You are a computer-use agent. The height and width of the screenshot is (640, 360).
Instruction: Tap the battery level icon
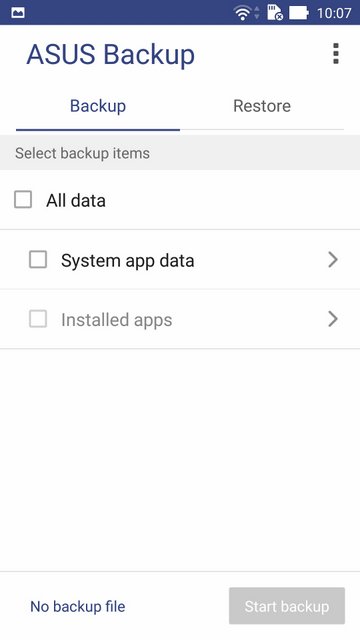298,13
